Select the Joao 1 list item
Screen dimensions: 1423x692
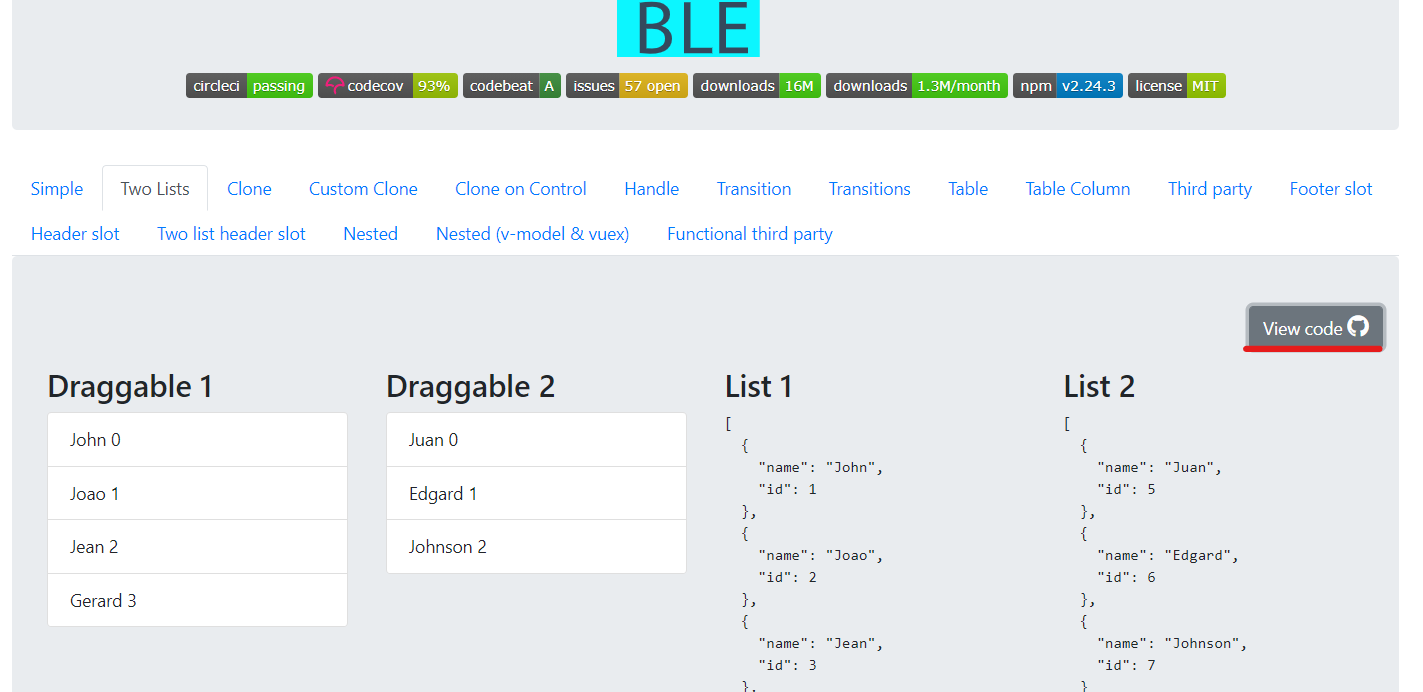point(197,493)
